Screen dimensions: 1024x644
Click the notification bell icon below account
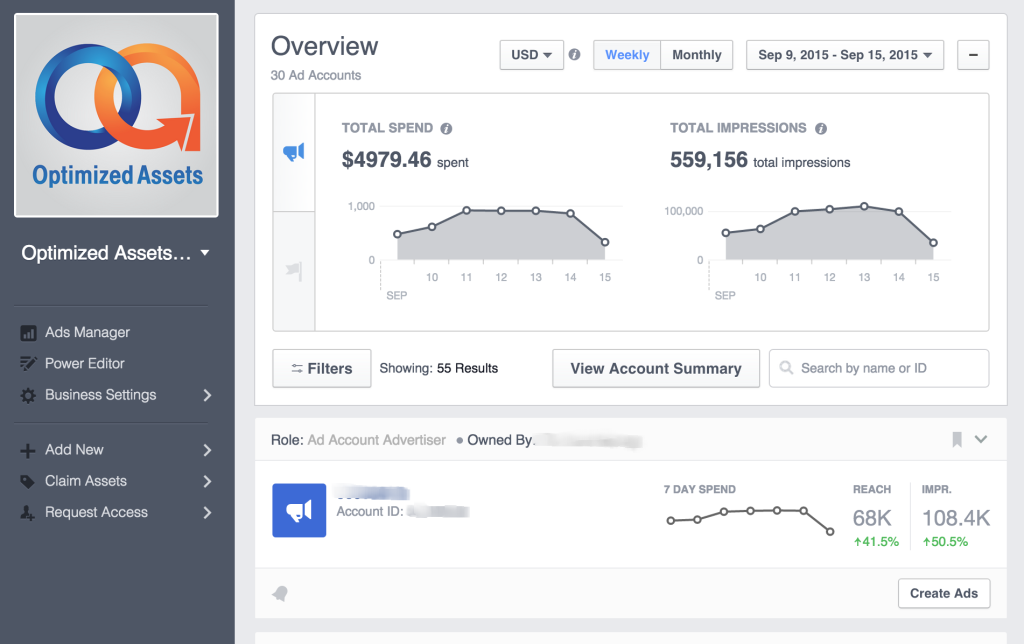click(280, 594)
